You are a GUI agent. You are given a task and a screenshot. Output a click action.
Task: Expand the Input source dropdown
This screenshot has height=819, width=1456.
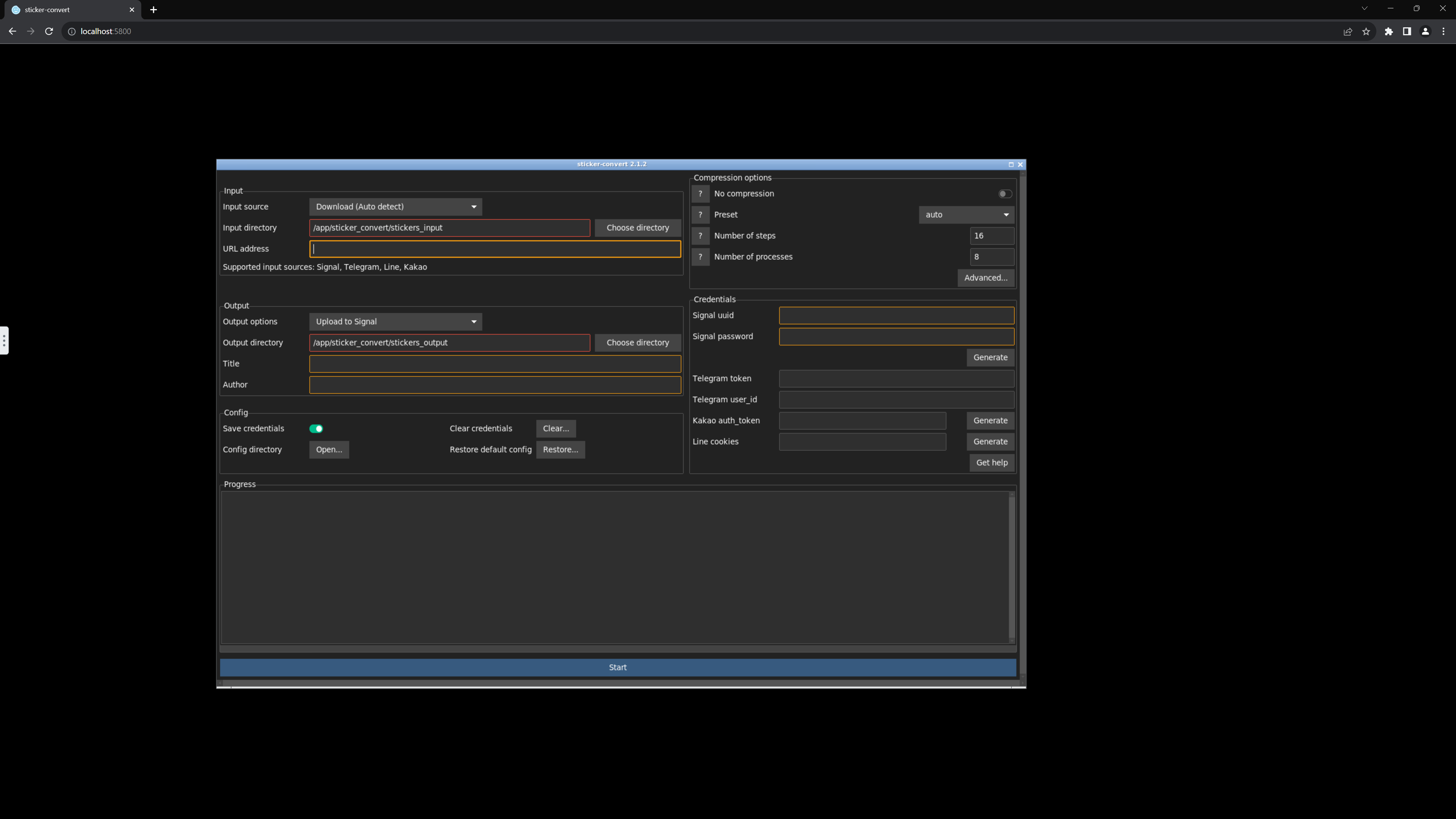(x=395, y=207)
